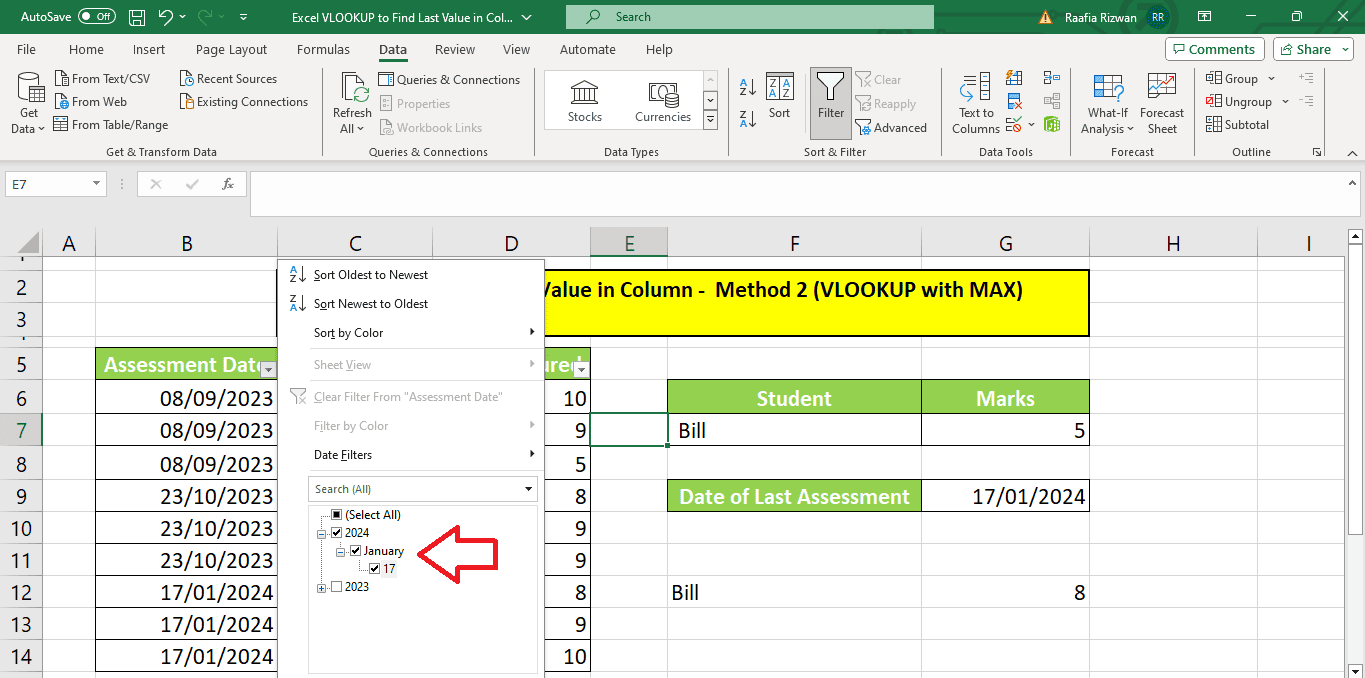Click the Forecast Sheet icon
The width and height of the screenshot is (1365, 678).
[1161, 100]
